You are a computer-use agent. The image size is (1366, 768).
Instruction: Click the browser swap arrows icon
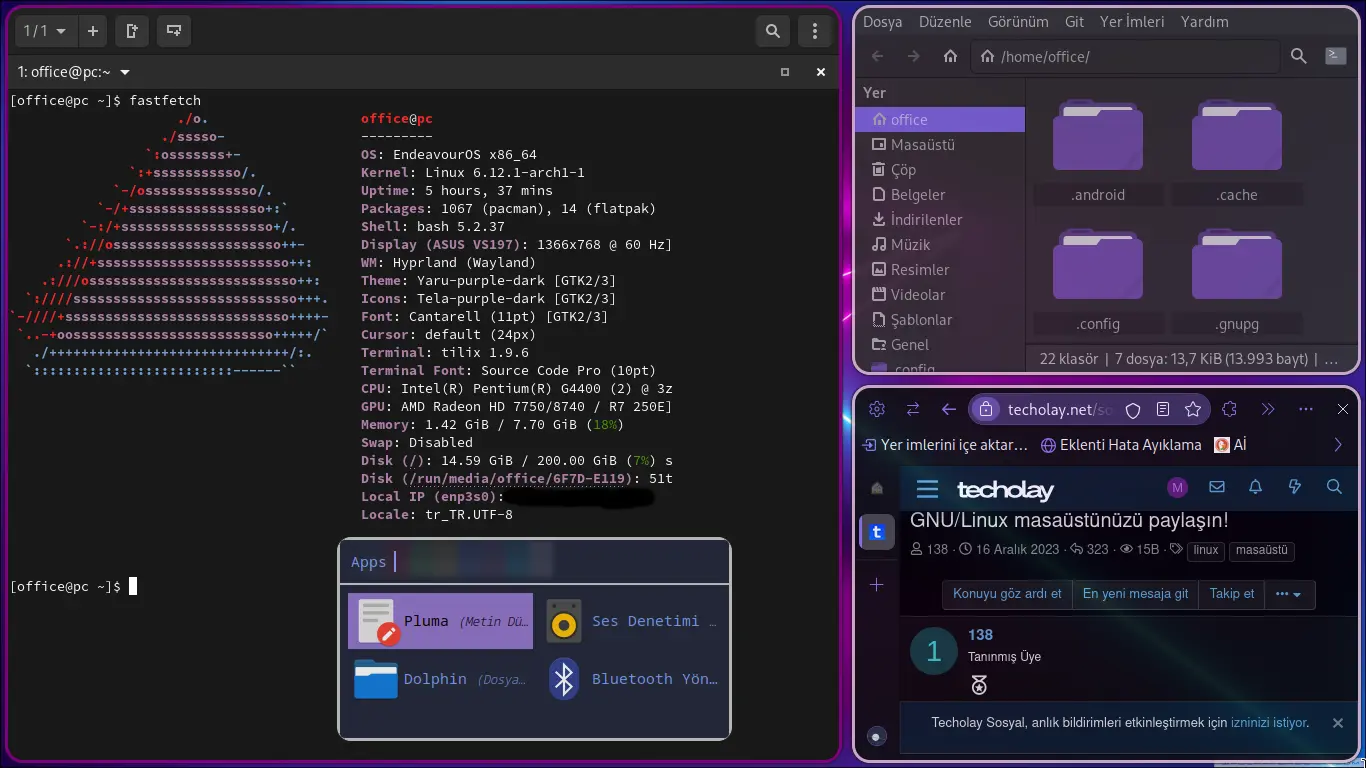pos(913,409)
